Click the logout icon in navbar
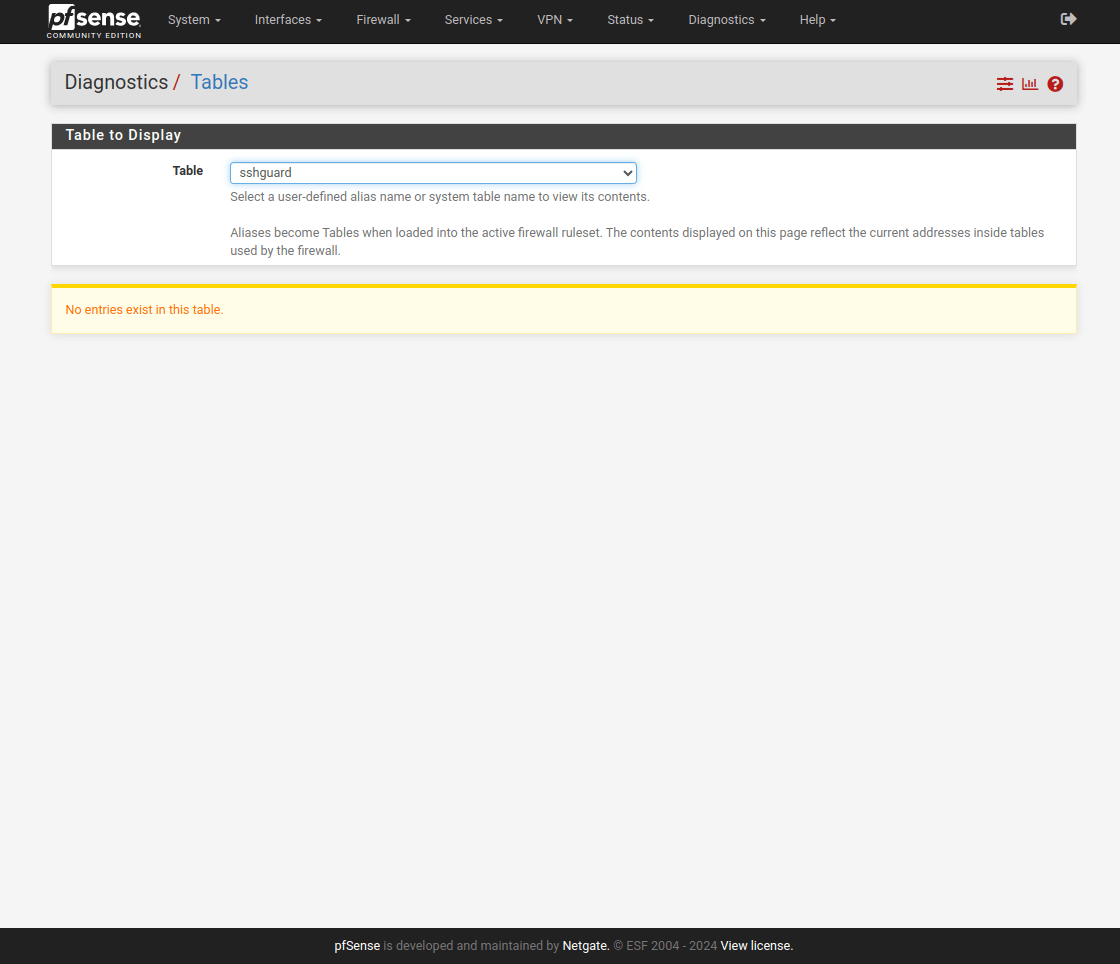 1068,19
